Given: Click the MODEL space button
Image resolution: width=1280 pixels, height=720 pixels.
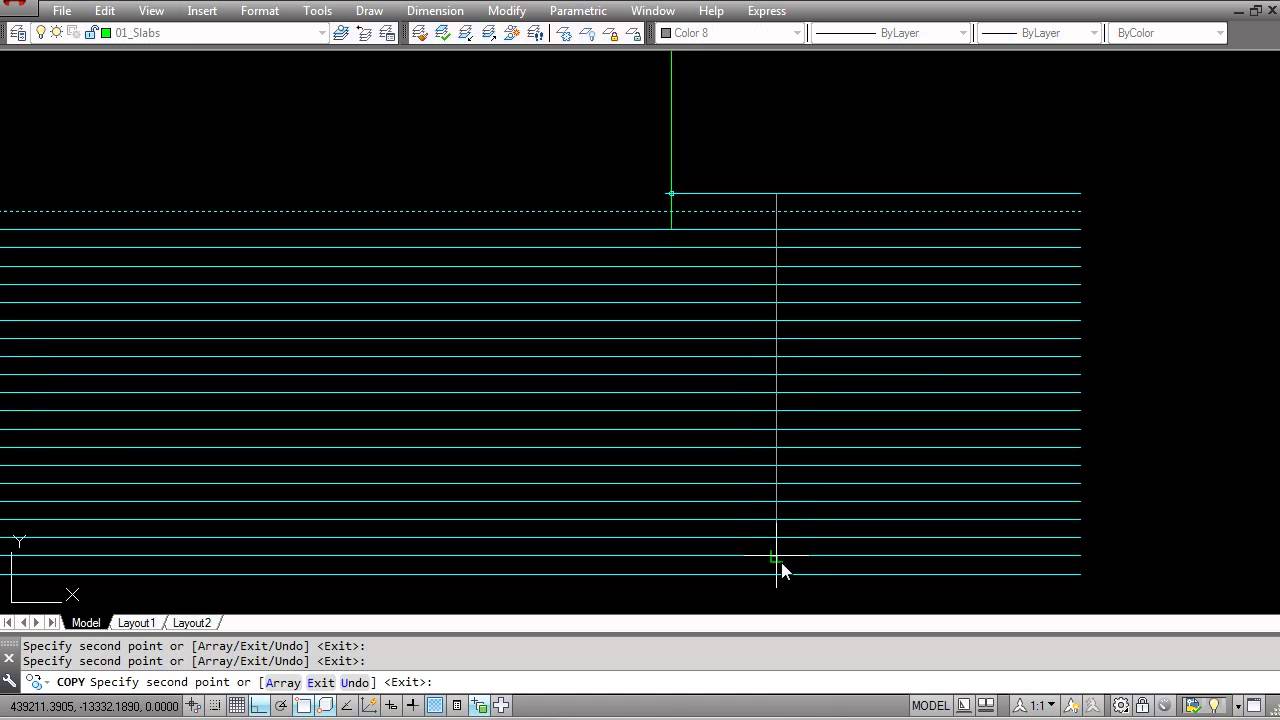Looking at the screenshot, I should pos(930,706).
